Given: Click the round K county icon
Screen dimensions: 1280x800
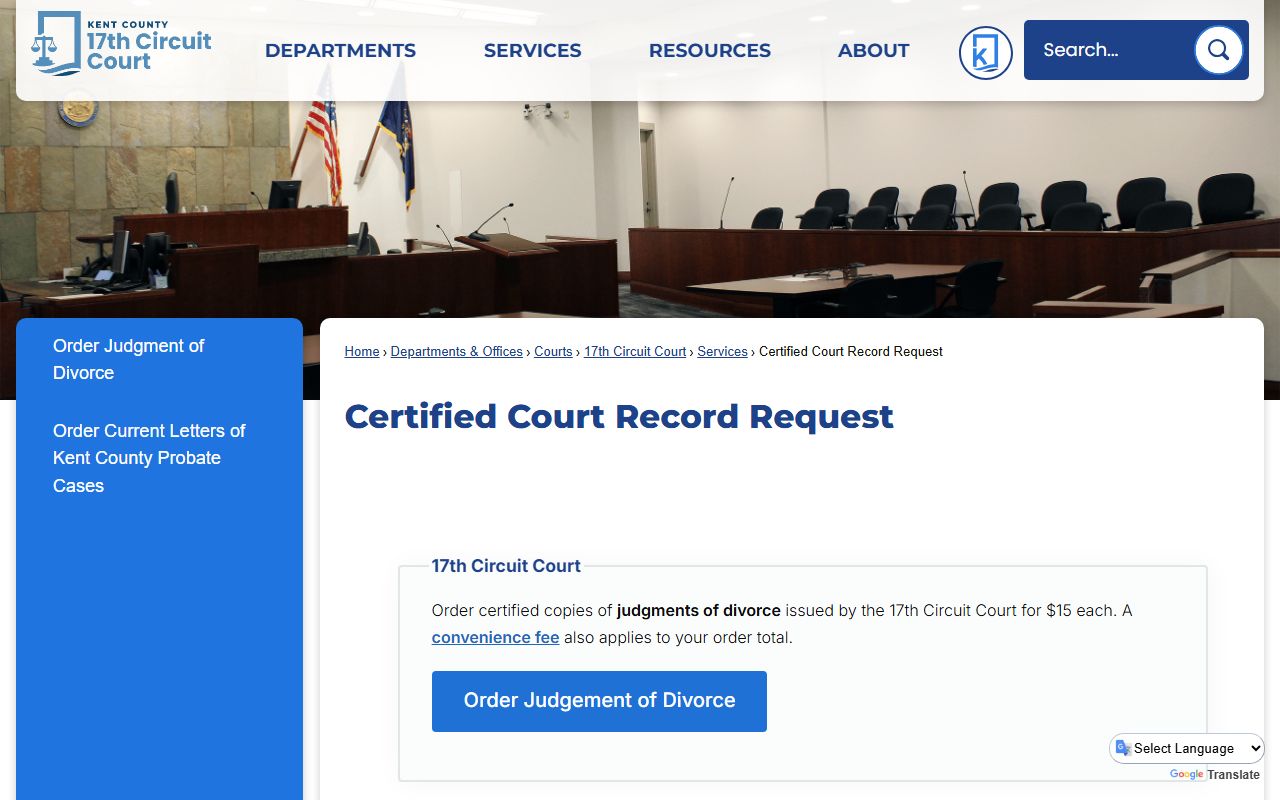Looking at the screenshot, I should click(985, 53).
